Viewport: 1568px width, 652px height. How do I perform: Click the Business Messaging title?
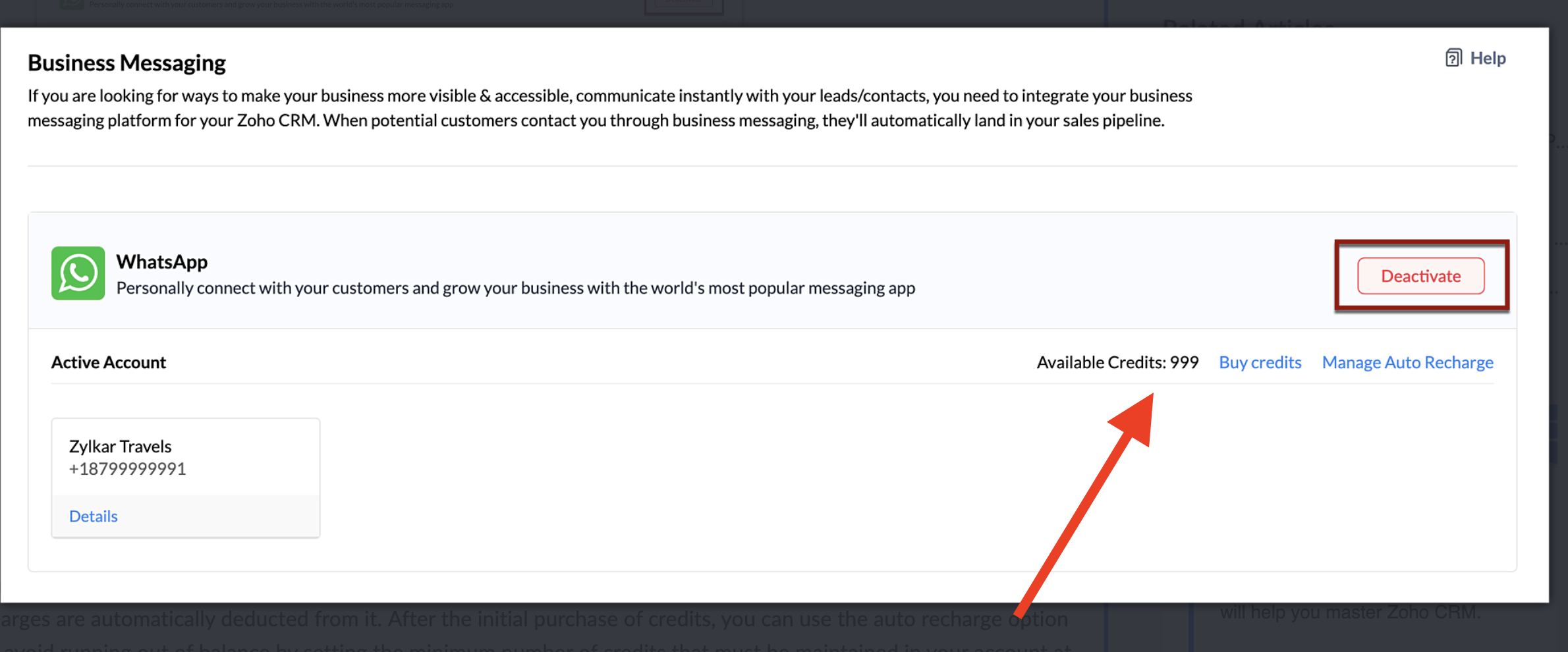126,63
